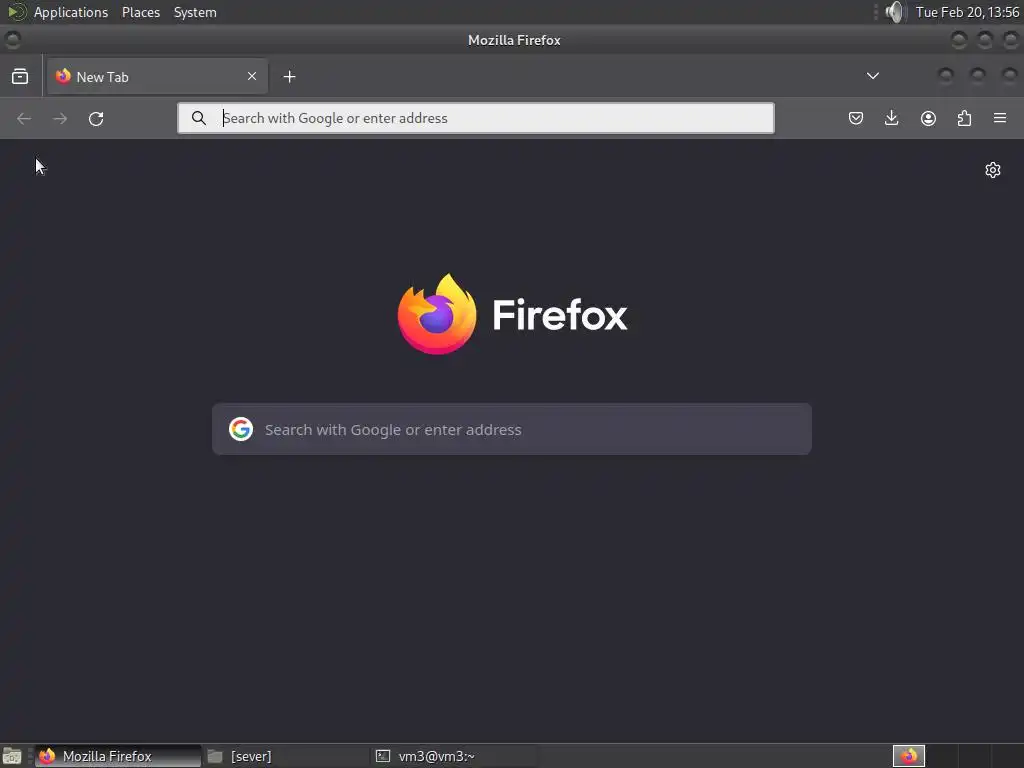The height and width of the screenshot is (768, 1024).
Task: Select the Firefox workspace switcher thumbnail
Action: 909,756
